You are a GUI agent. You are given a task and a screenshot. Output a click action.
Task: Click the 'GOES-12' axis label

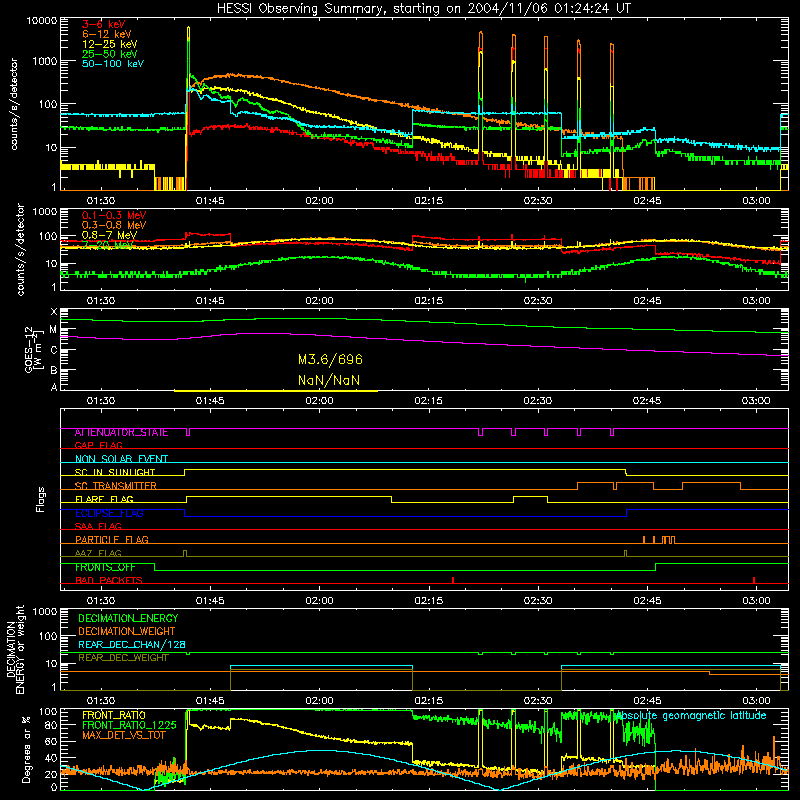[x=29, y=350]
